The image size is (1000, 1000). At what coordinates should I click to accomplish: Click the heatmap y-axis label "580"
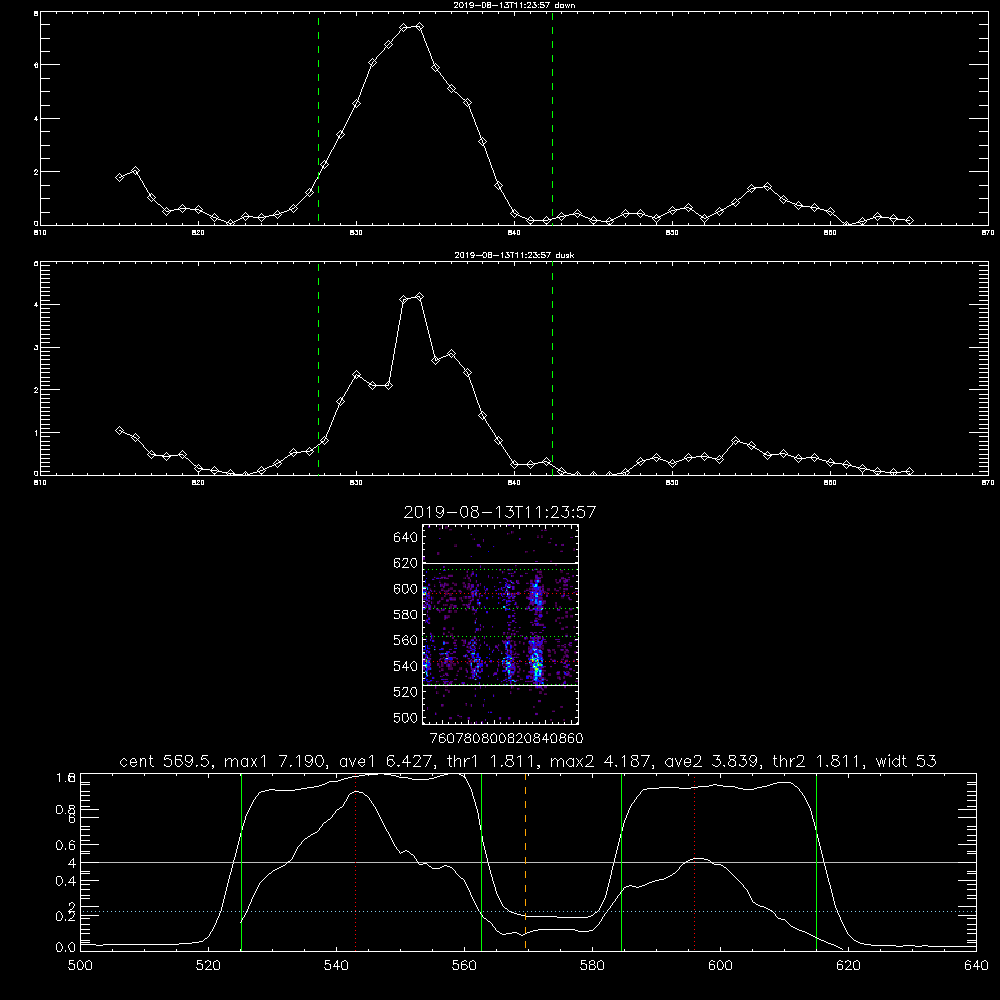click(406, 614)
